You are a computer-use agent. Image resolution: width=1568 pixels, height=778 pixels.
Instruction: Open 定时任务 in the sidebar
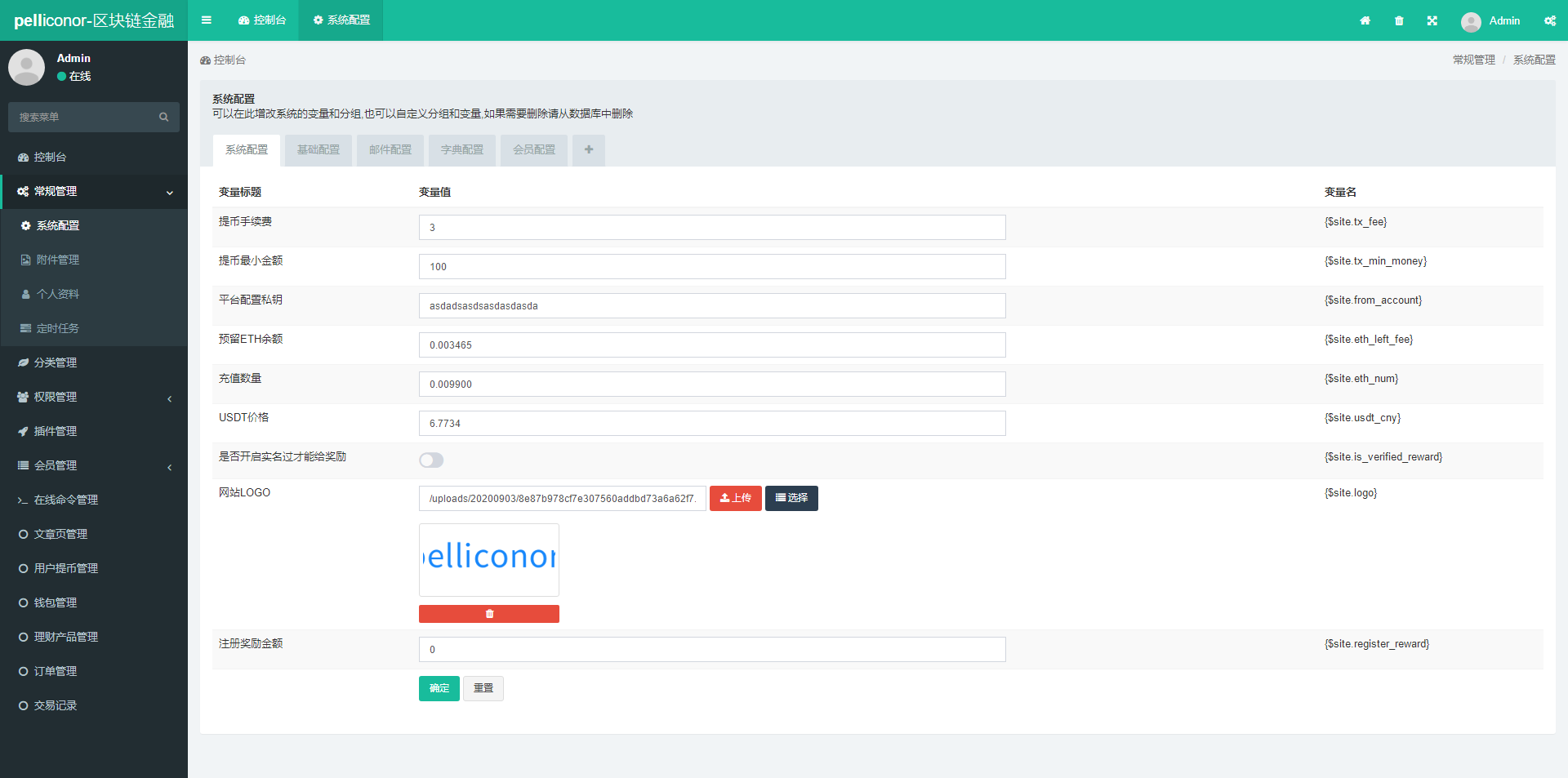pyautogui.click(x=94, y=328)
